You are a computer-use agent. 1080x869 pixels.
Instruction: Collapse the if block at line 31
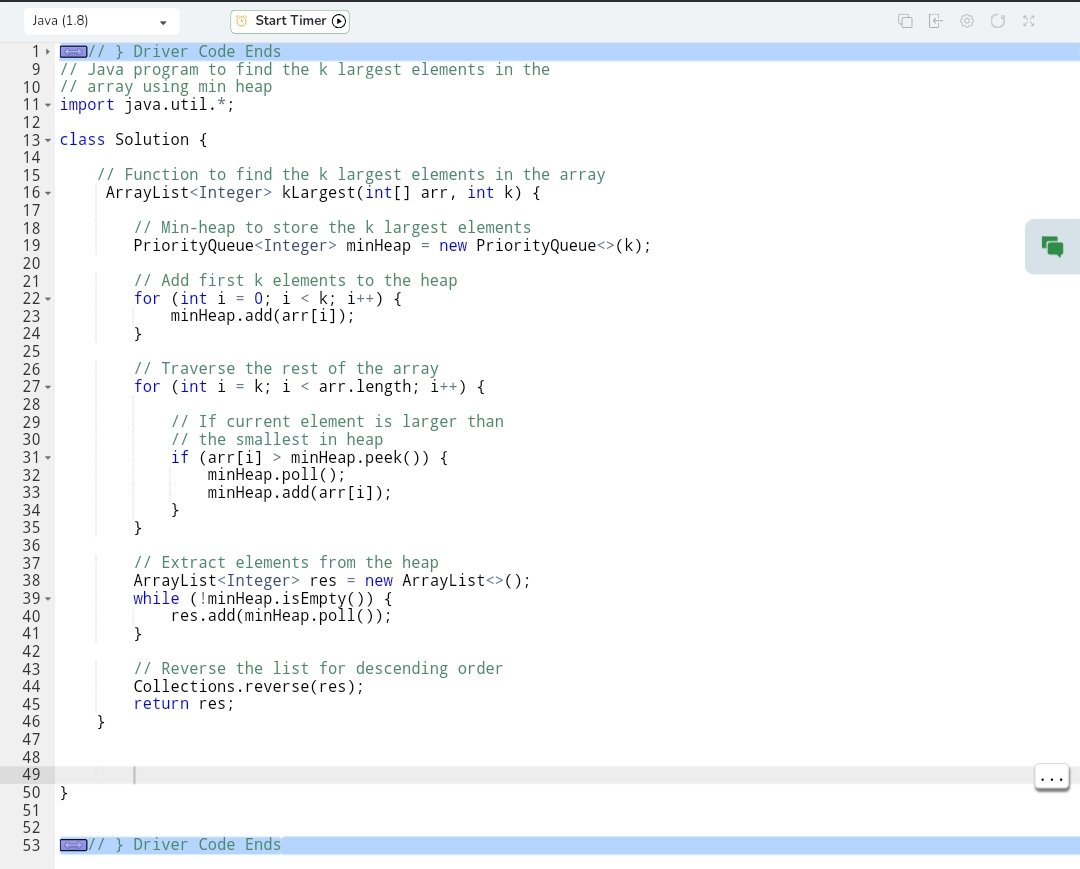click(x=48, y=458)
